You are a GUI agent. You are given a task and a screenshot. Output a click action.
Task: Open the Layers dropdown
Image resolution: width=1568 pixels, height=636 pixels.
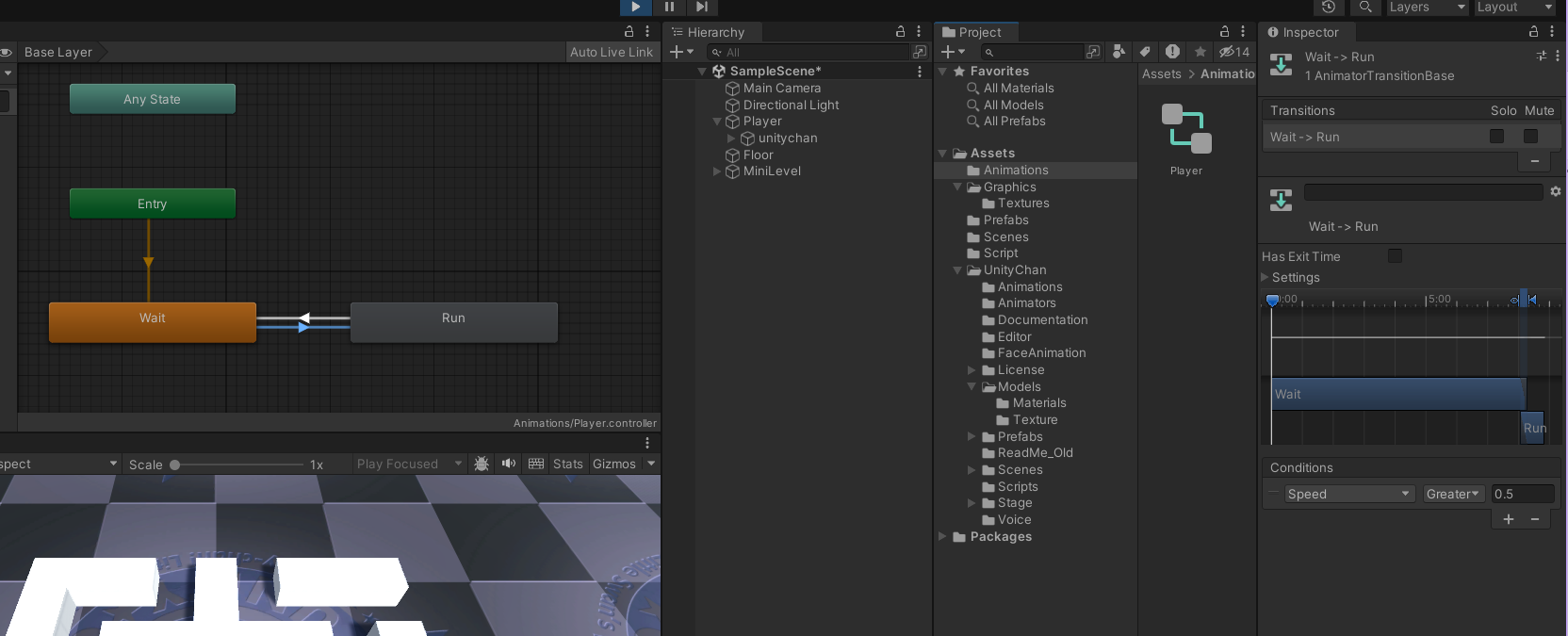1428,7
